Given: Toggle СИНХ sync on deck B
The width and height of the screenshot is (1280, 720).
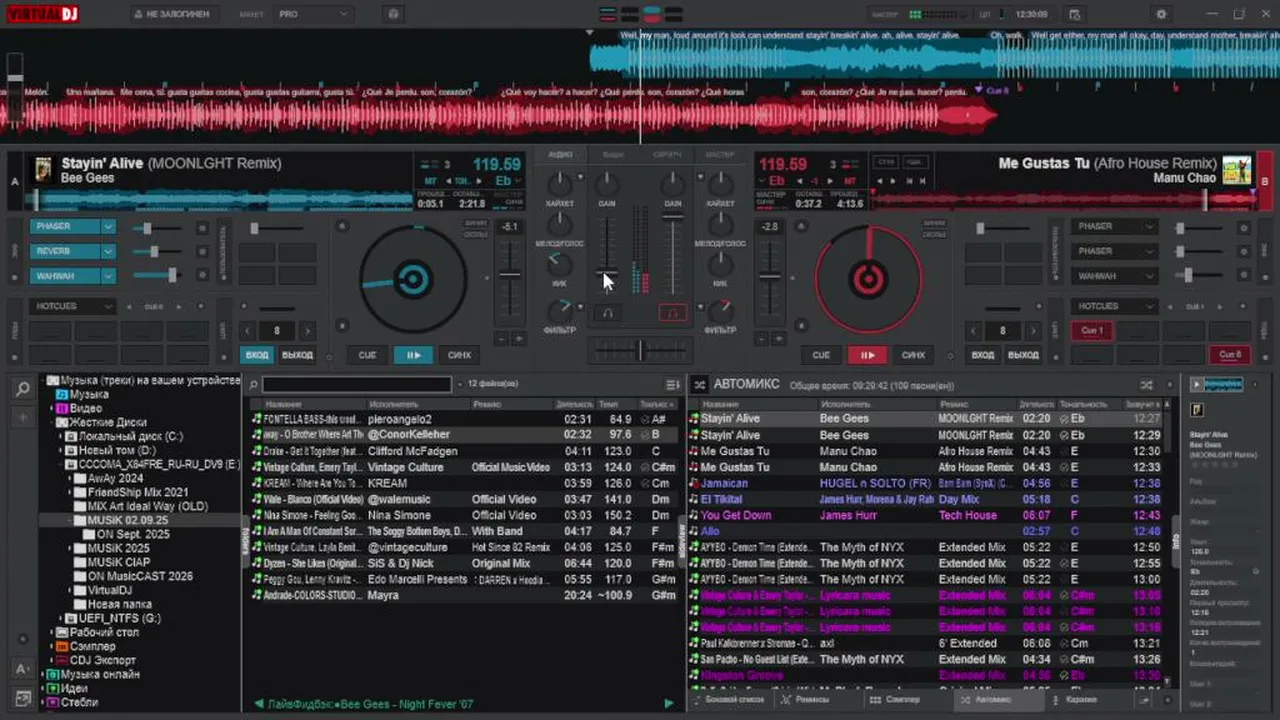Looking at the screenshot, I should point(914,354).
